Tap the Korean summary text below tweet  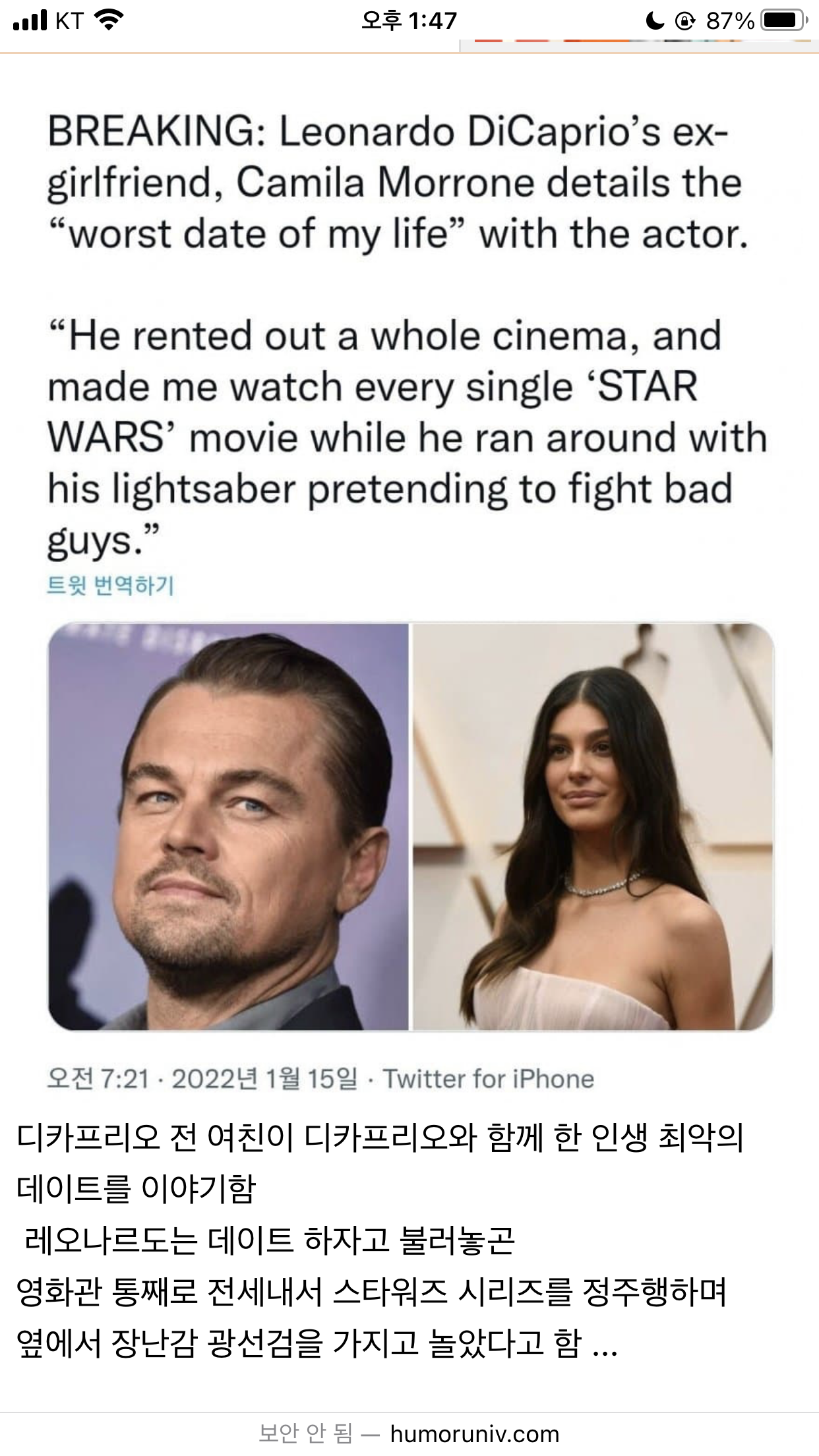380,1240
